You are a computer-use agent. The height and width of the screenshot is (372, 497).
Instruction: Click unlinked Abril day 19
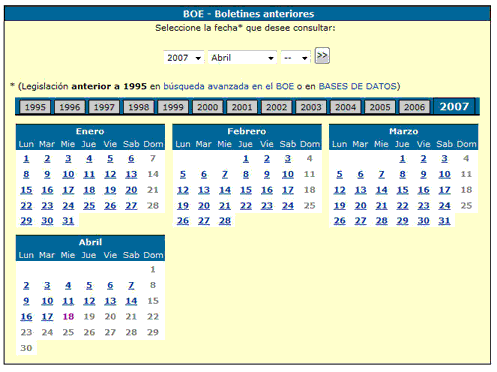(89, 317)
